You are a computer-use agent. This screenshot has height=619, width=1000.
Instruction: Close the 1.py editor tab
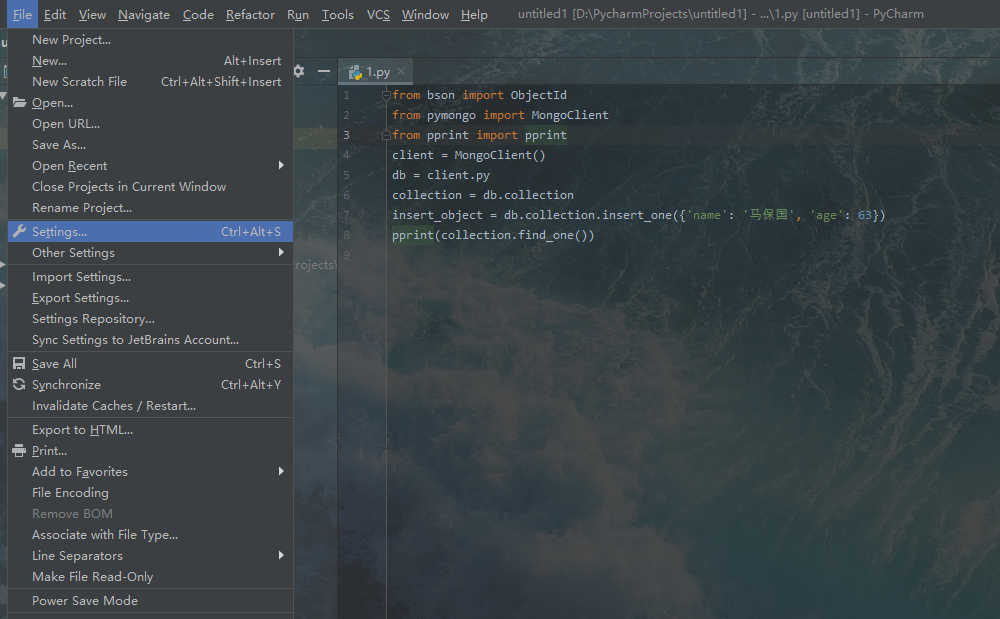pyautogui.click(x=401, y=71)
